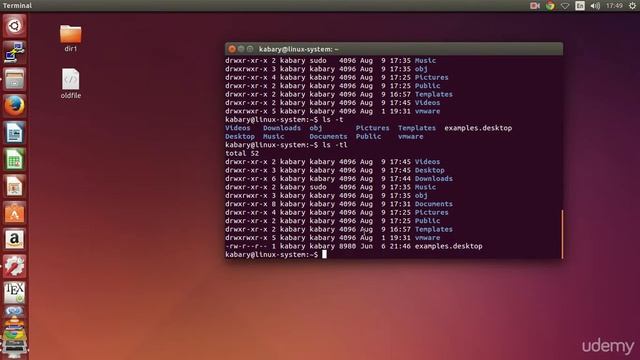Maximize the terminal window
This screenshot has height=360, width=640.
coord(250,49)
